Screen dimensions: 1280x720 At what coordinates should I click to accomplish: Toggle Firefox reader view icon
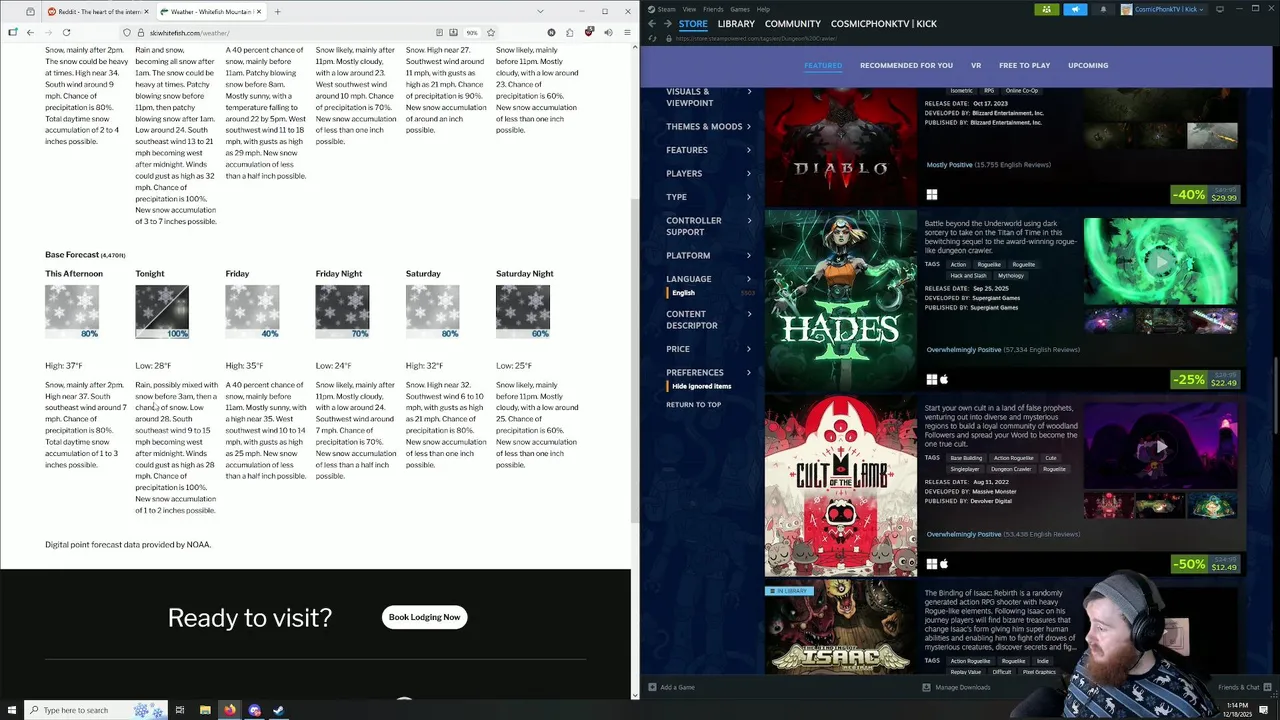(x=439, y=32)
